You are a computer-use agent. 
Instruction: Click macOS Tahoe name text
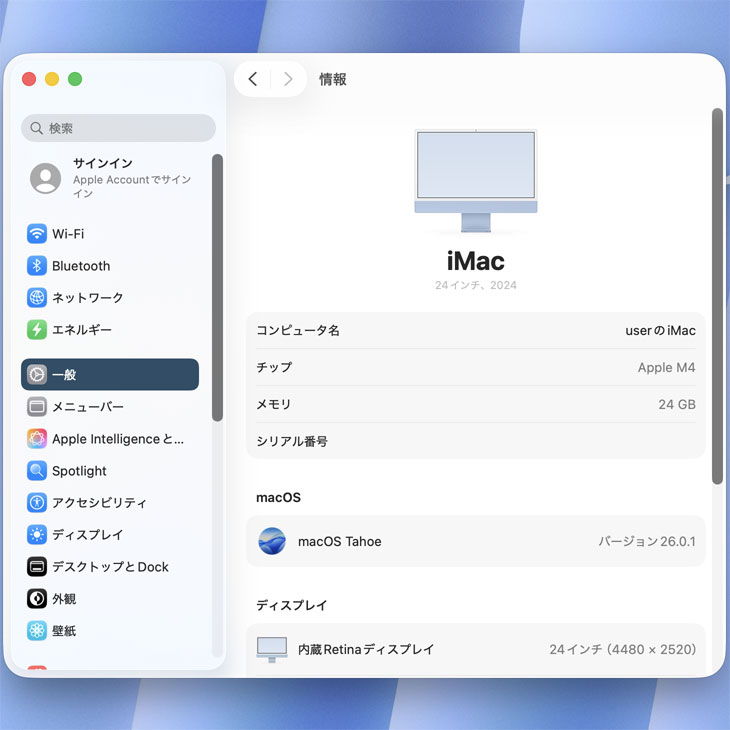pyautogui.click(x=339, y=541)
